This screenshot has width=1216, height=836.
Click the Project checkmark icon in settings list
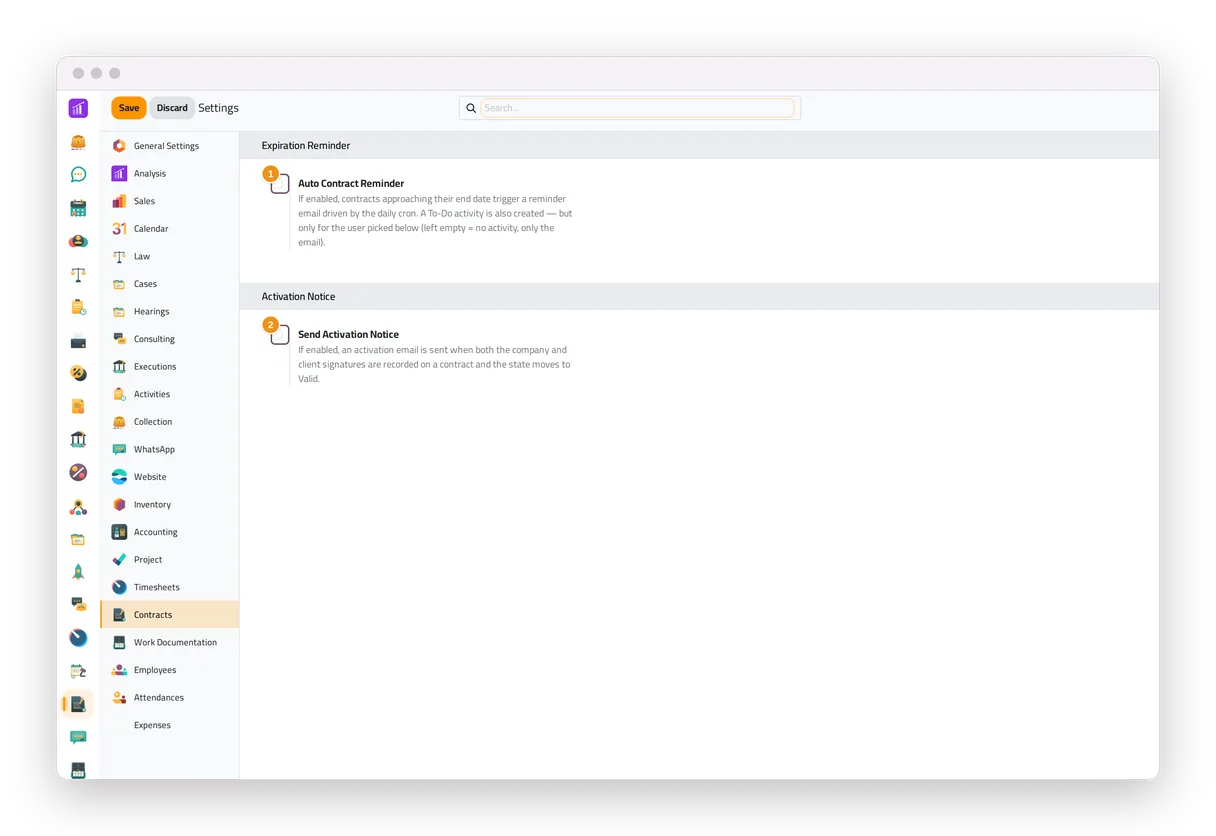pyautogui.click(x=119, y=560)
